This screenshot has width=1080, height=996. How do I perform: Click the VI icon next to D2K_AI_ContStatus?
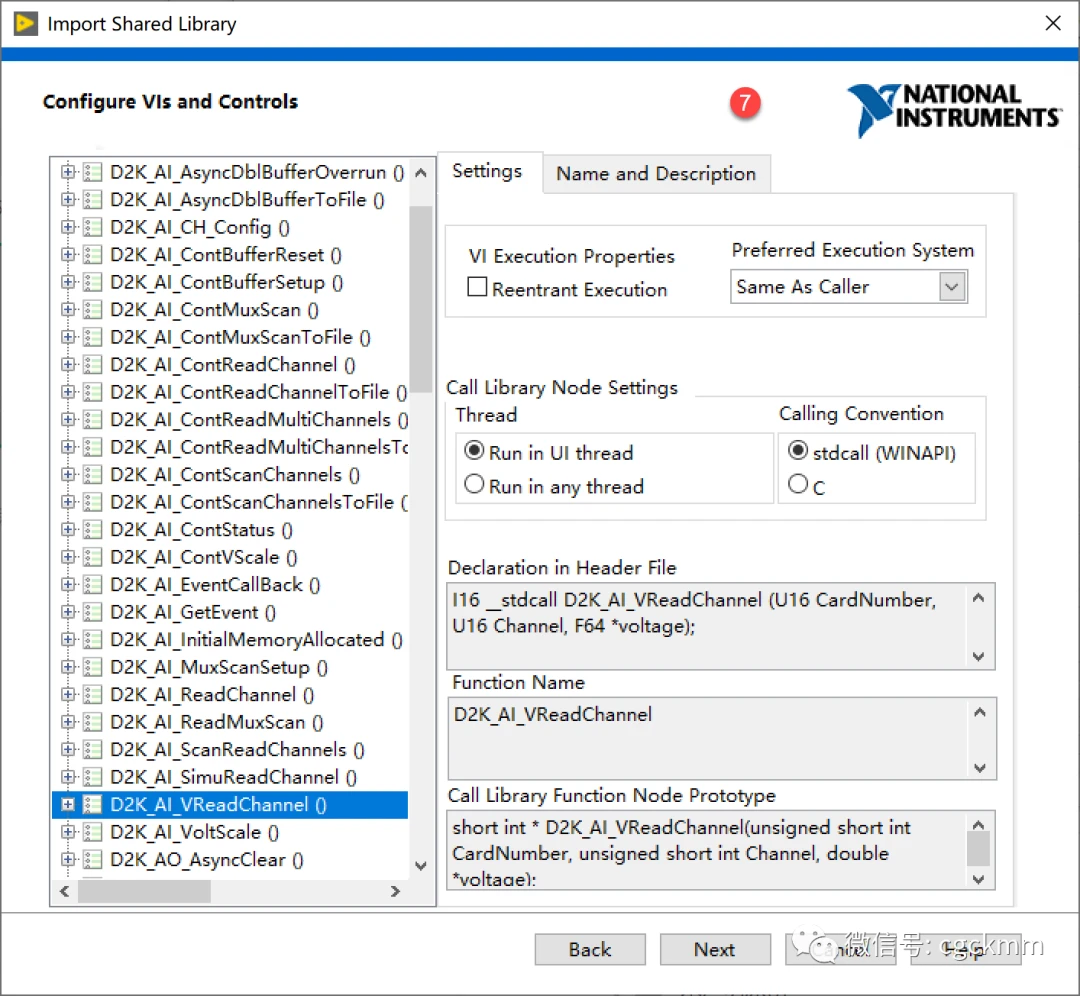tap(93, 530)
